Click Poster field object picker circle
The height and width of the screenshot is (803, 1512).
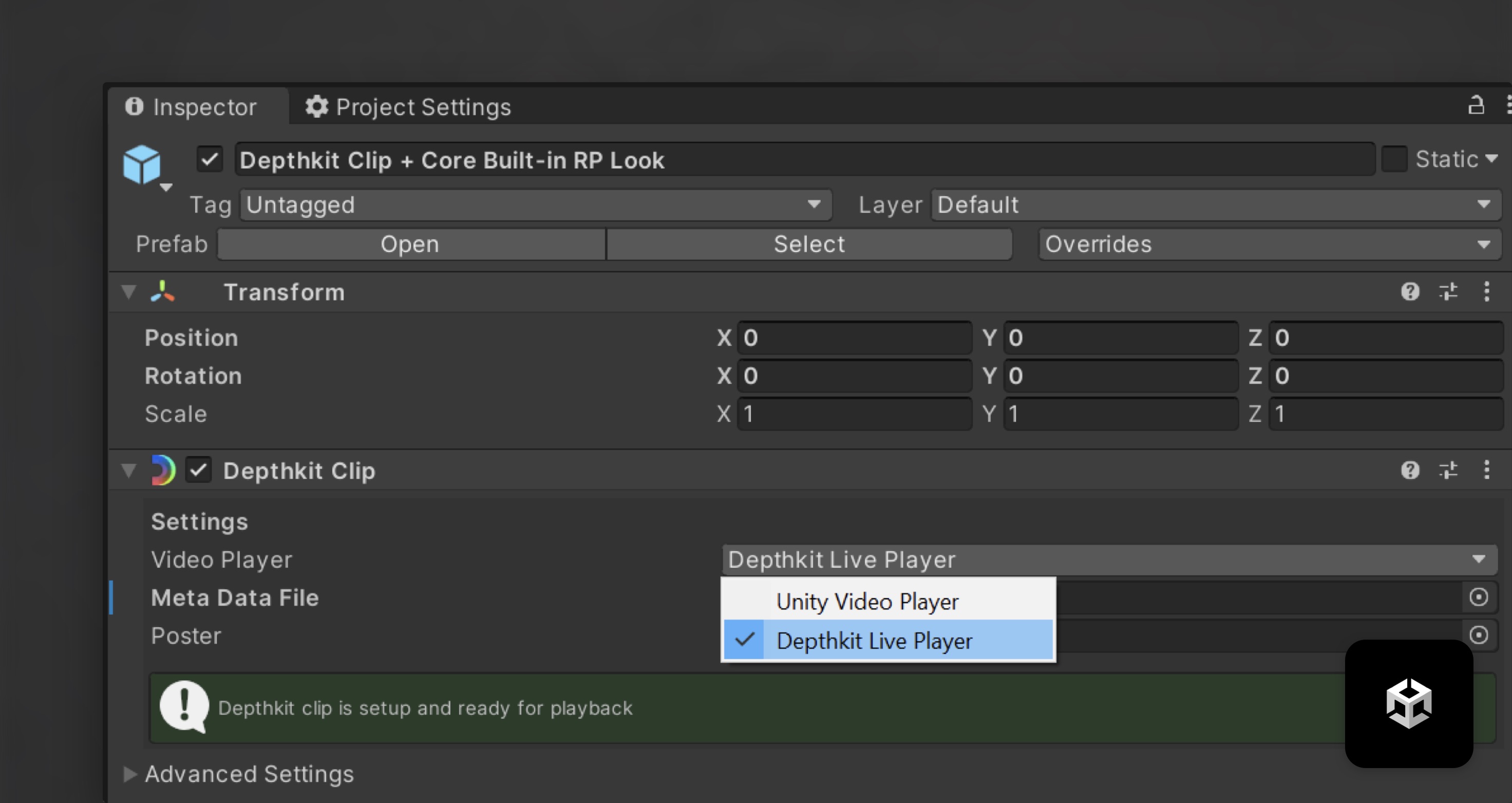point(1478,634)
